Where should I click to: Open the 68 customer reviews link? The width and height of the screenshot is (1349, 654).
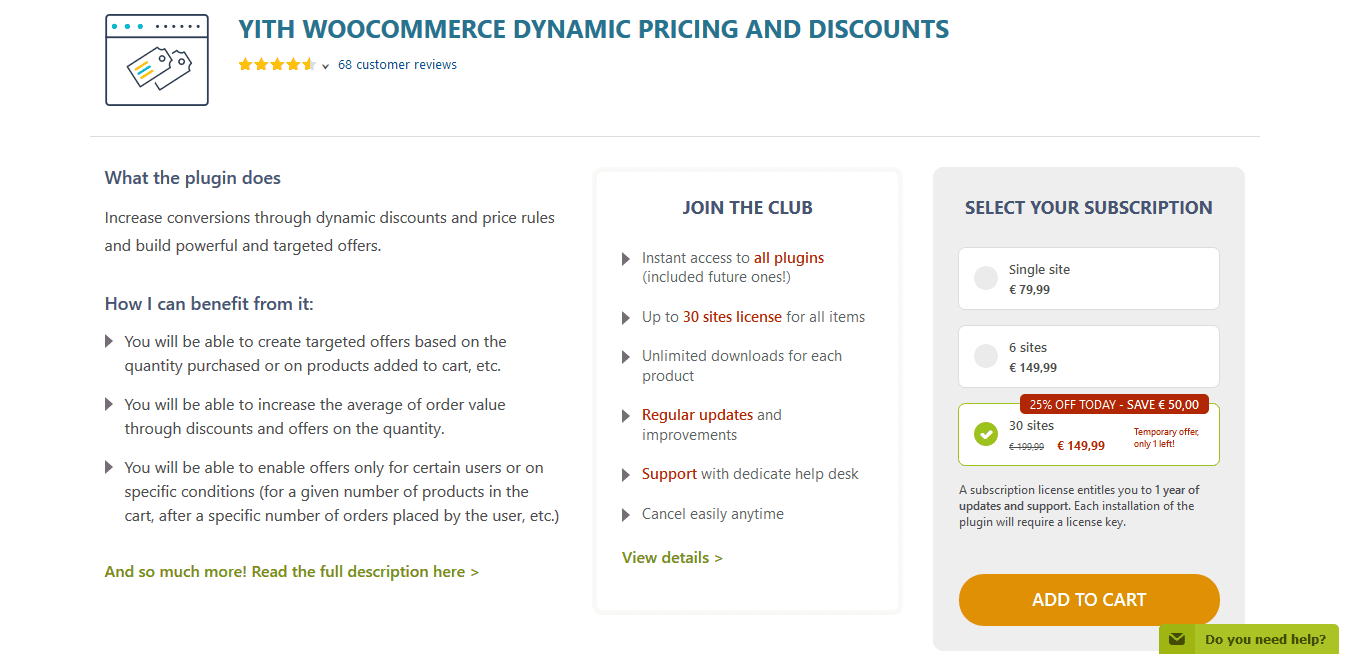click(397, 65)
